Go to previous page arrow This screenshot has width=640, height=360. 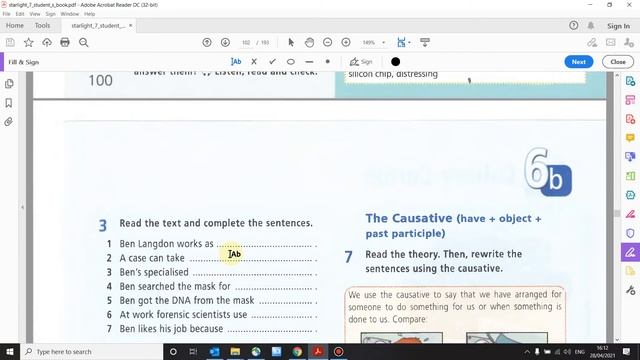tap(207, 42)
